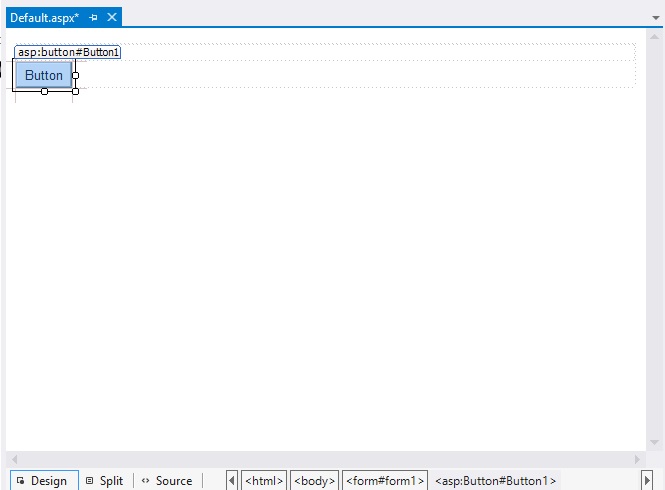
Task: Click the tag navigator right arrow
Action: 647,481
